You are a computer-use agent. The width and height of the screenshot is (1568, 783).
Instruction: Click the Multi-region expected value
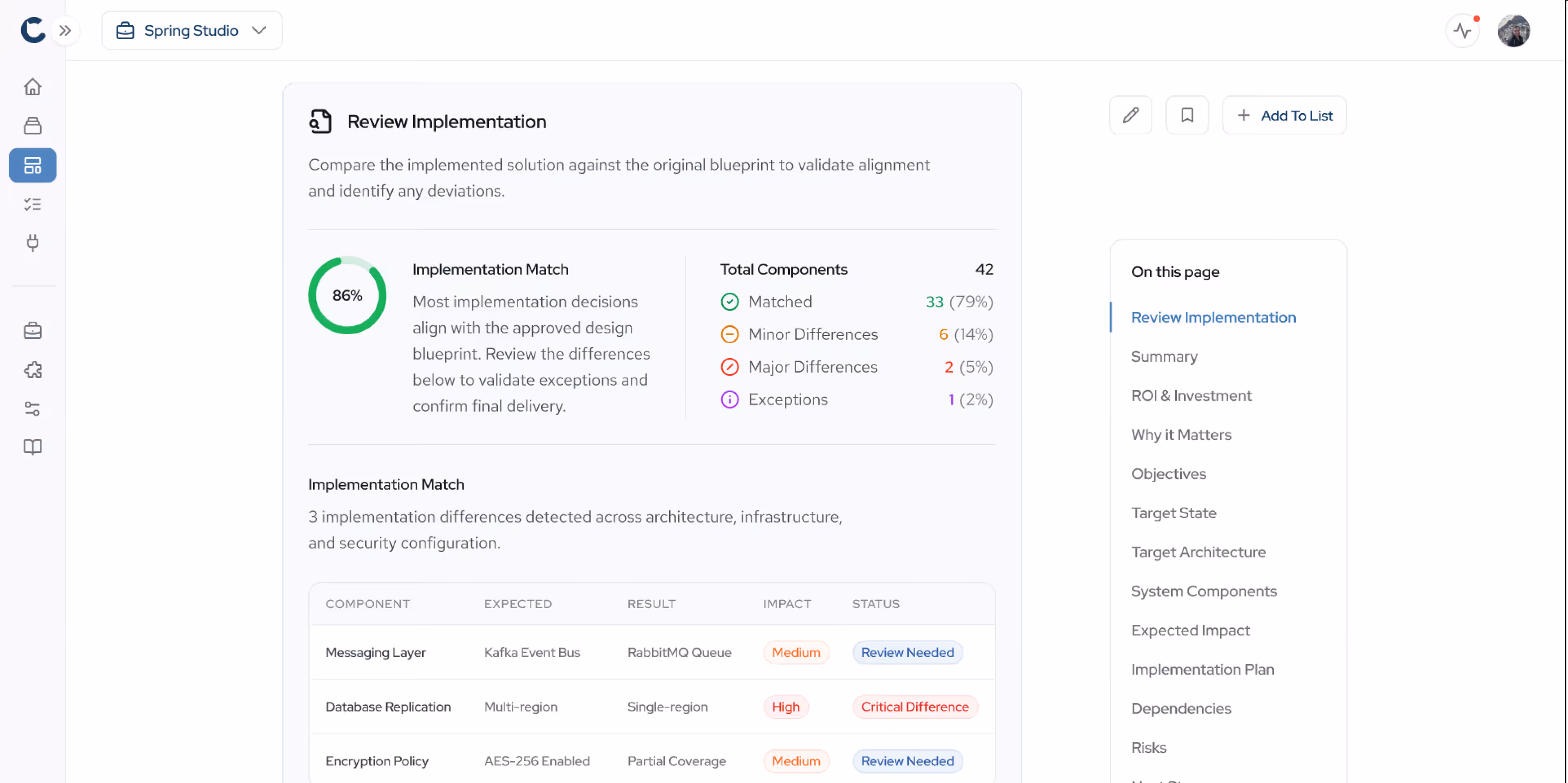[x=520, y=707]
